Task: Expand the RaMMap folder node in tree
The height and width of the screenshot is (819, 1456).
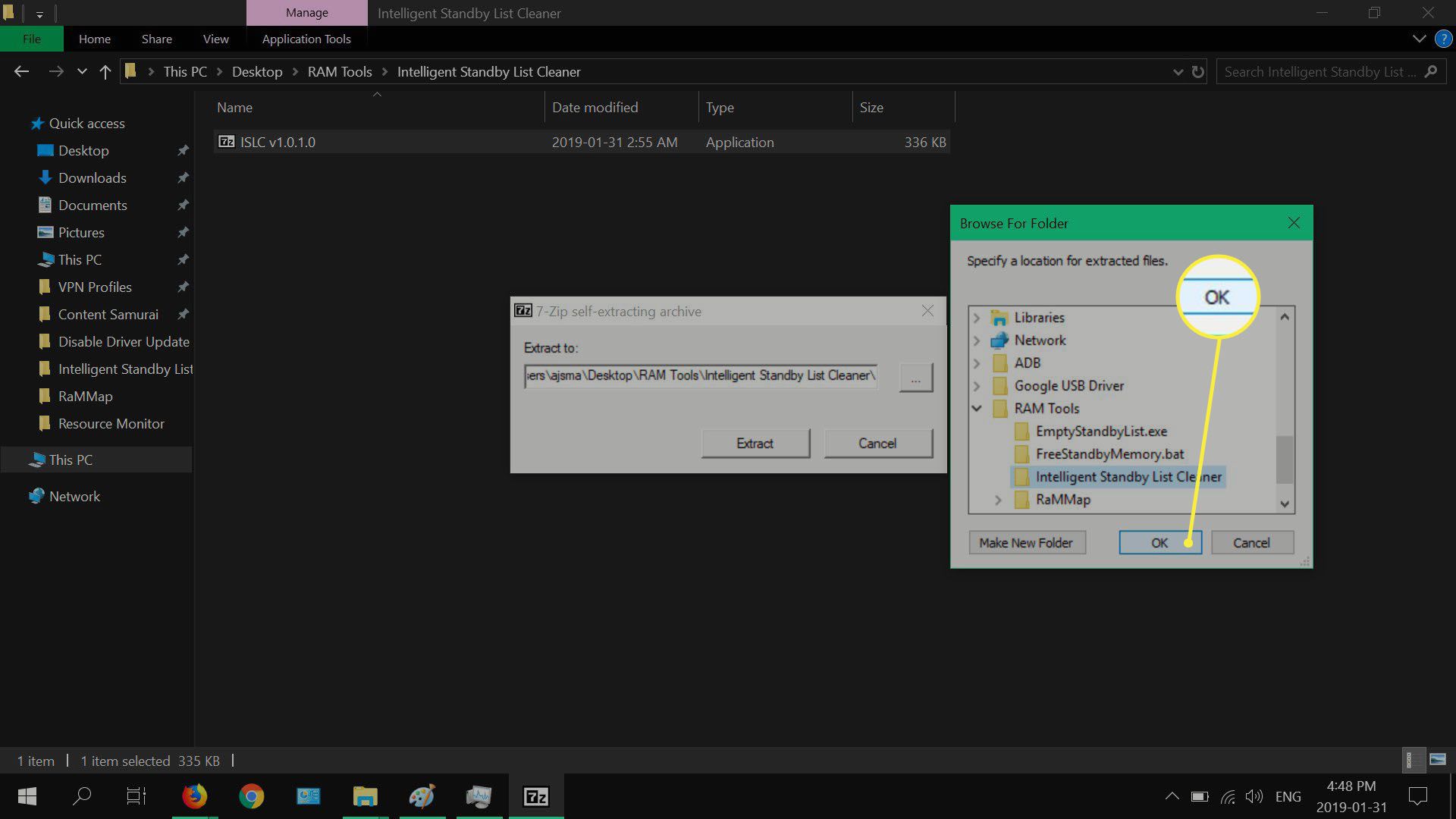Action: (998, 500)
